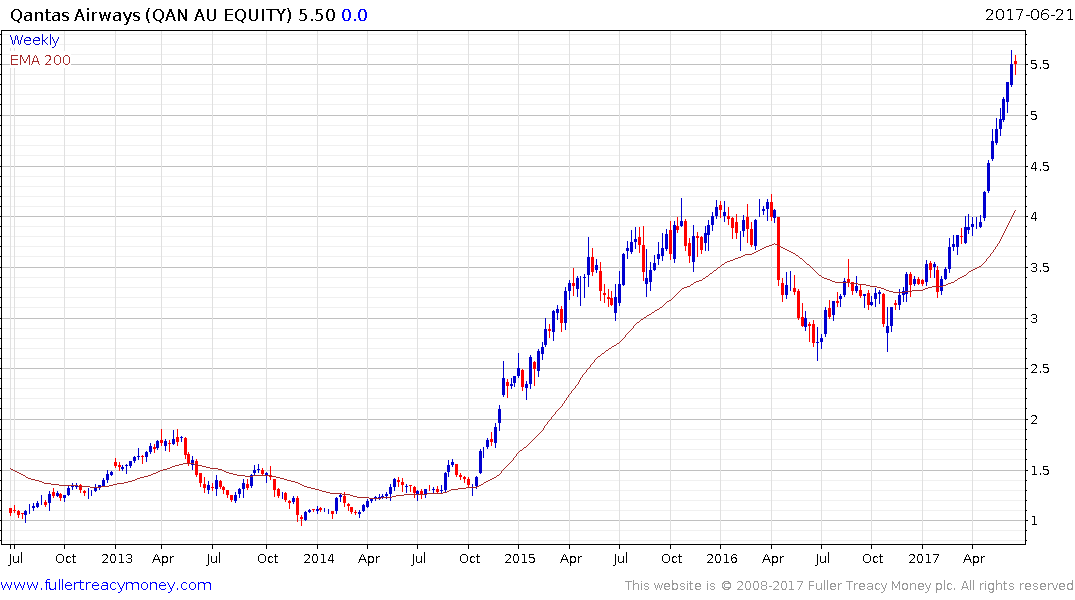This screenshot has height=600, width=1075.
Task: Click the '5.5' price axis label
Action: pos(1039,64)
